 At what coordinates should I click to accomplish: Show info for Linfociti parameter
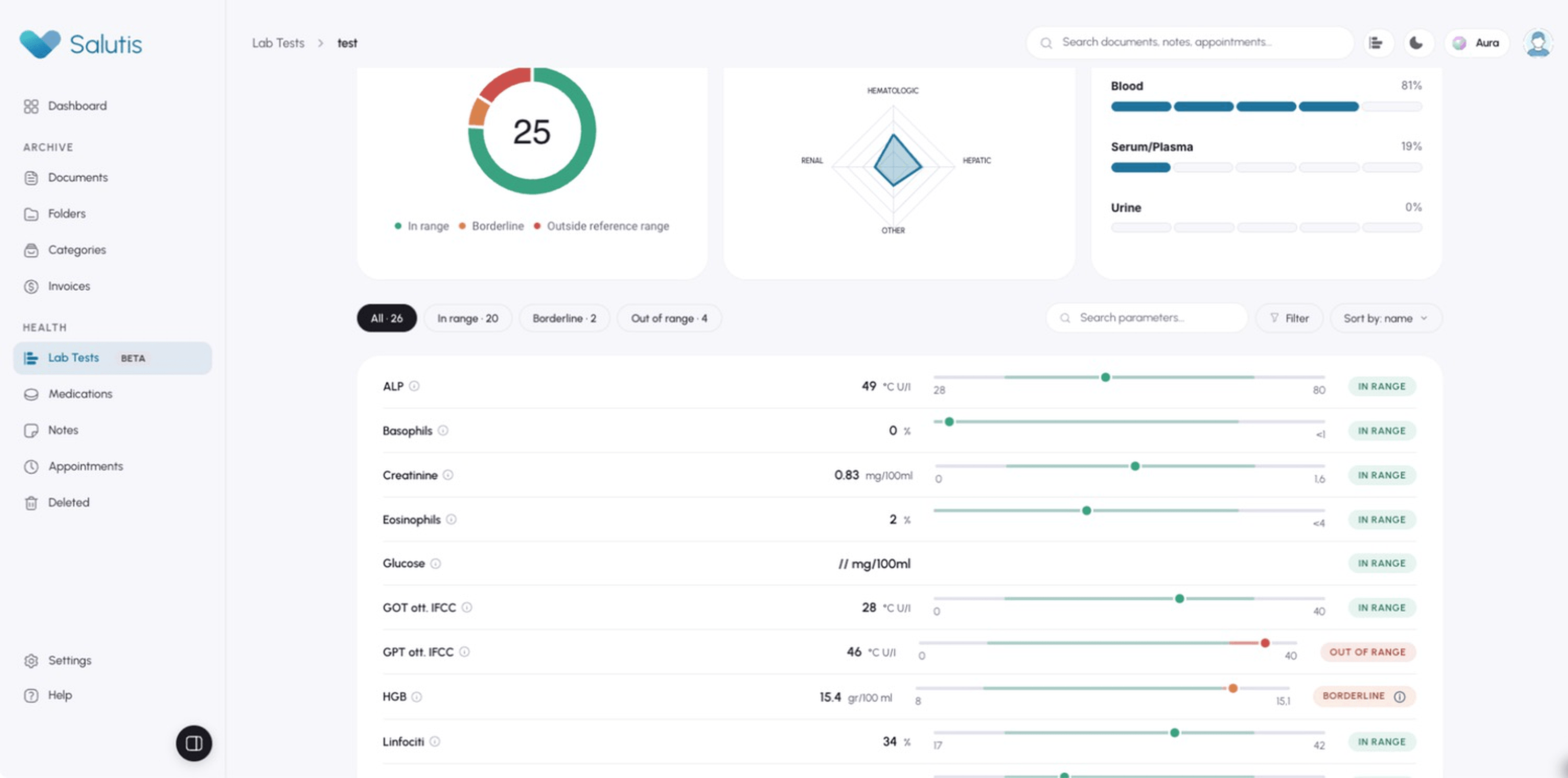435,741
